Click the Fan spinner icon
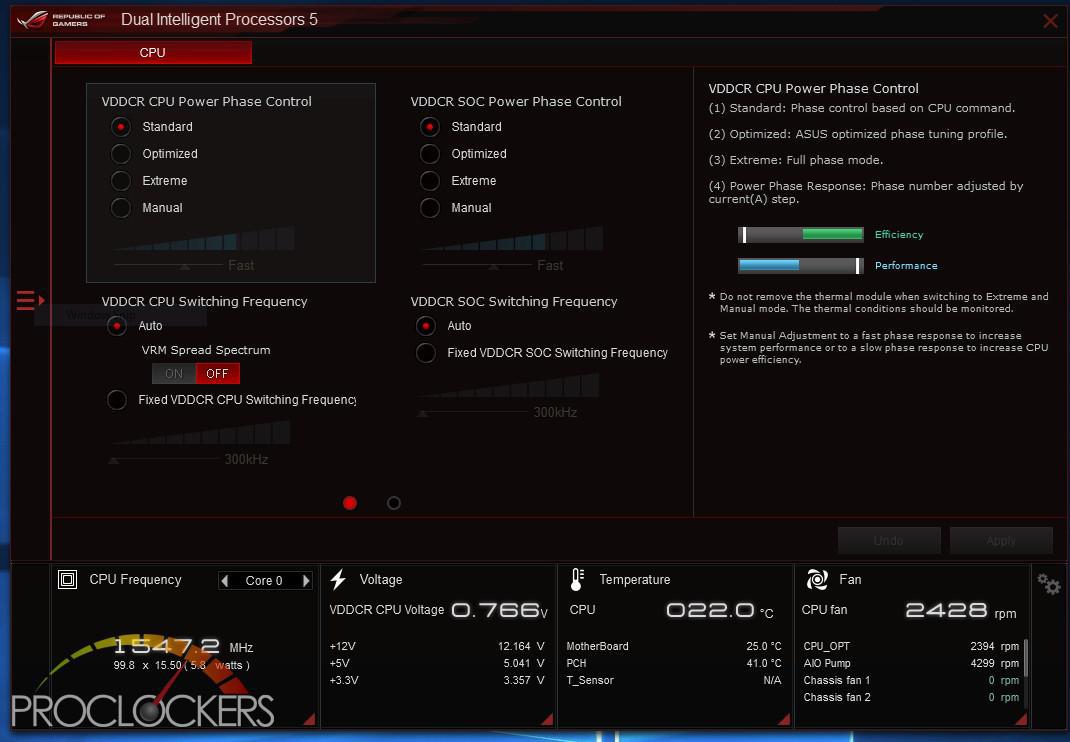 tap(817, 580)
